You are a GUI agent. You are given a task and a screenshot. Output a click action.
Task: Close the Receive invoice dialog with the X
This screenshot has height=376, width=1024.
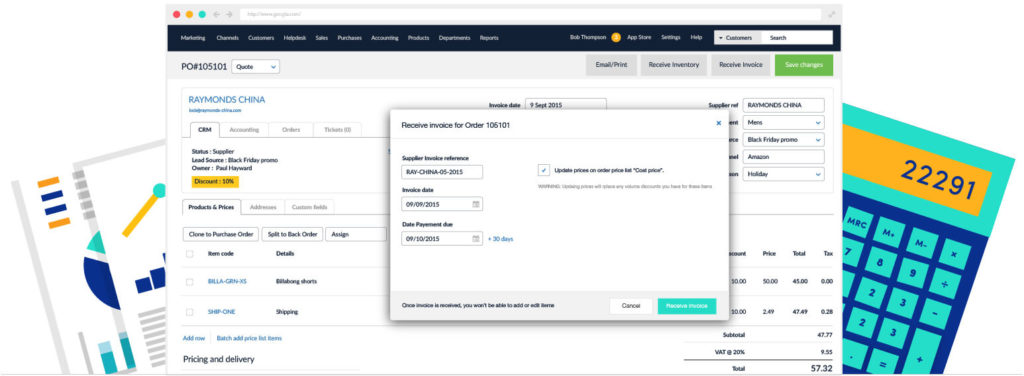(718, 123)
